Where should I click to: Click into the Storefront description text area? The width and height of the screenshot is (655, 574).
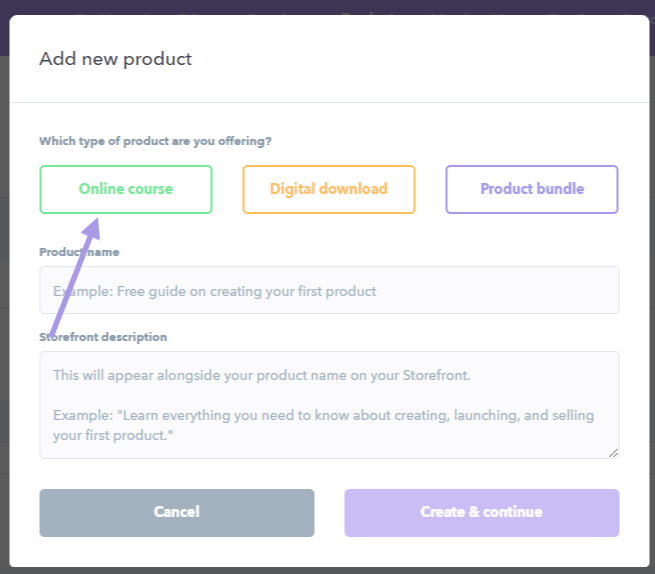tap(329, 405)
